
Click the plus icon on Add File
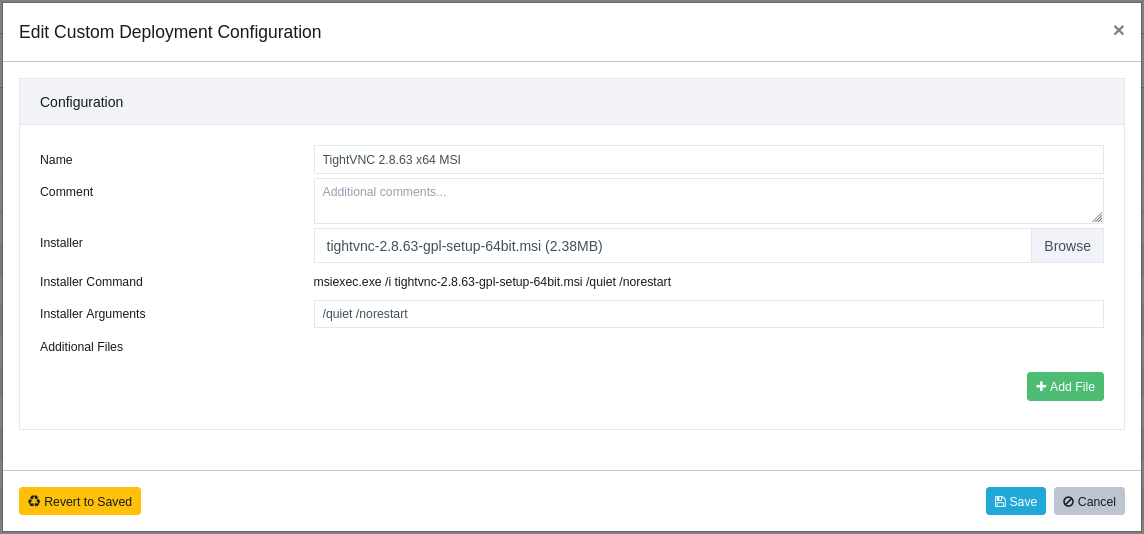point(1041,386)
